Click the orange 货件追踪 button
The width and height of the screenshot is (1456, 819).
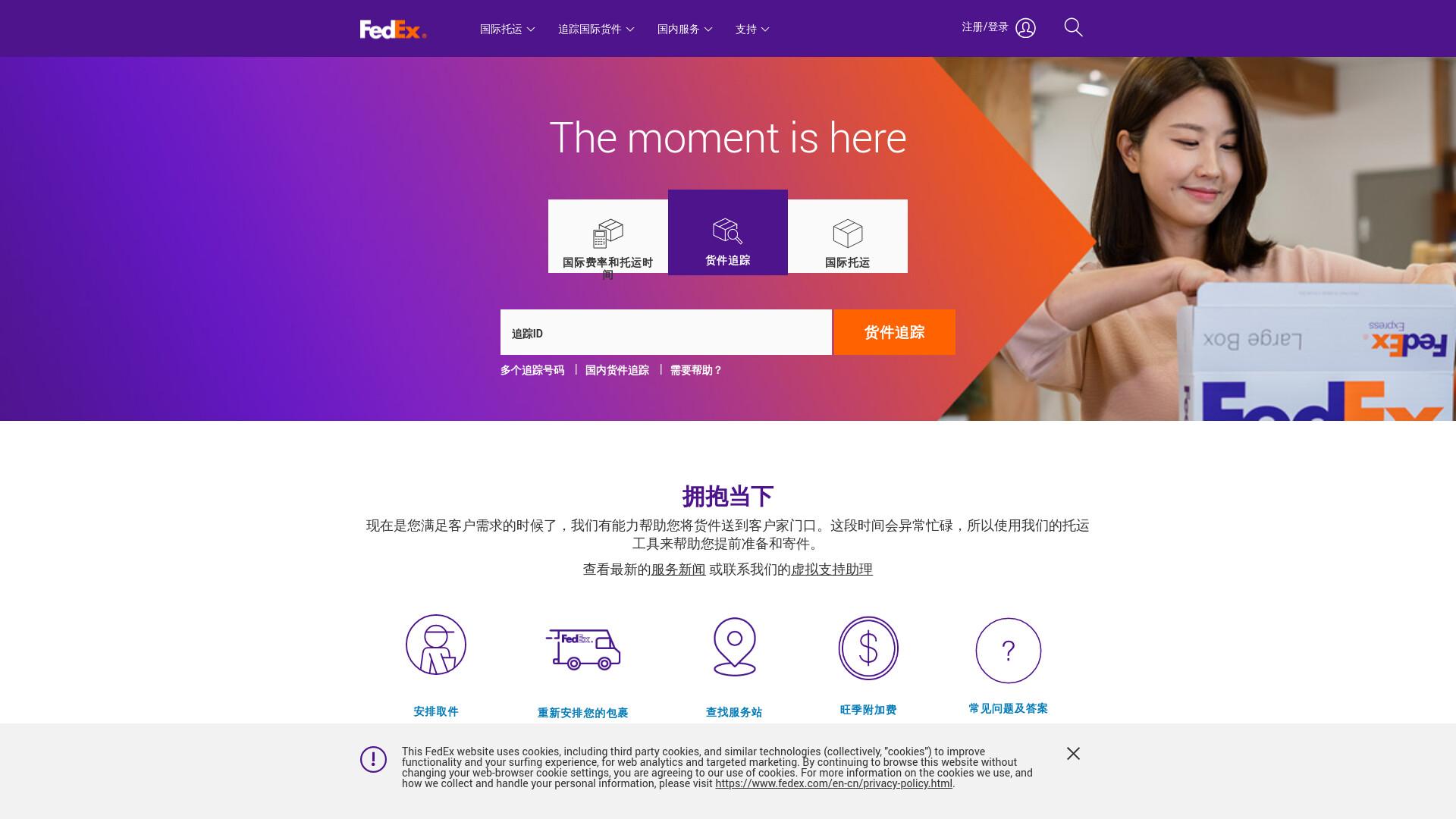[895, 332]
